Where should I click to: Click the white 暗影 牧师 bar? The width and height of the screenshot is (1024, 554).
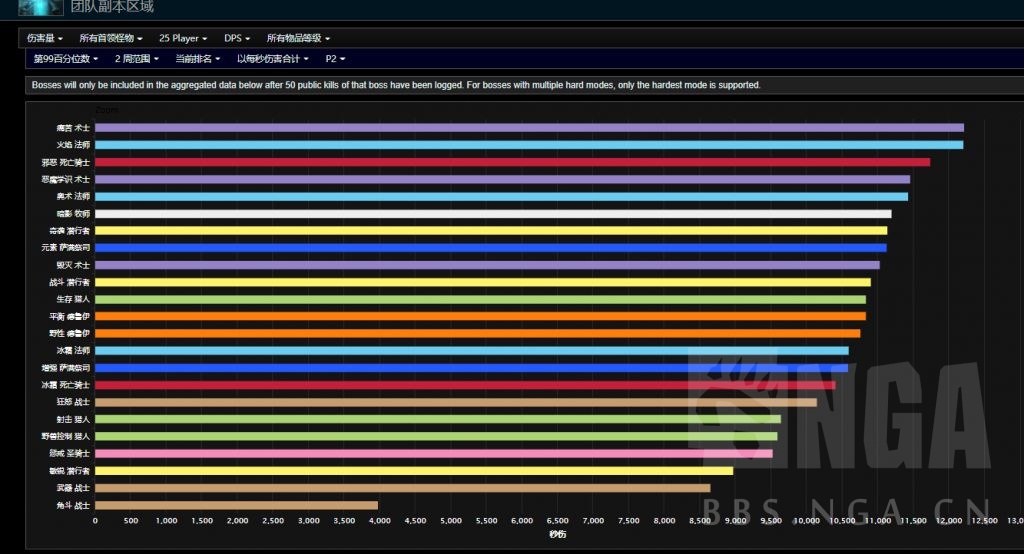coord(493,214)
